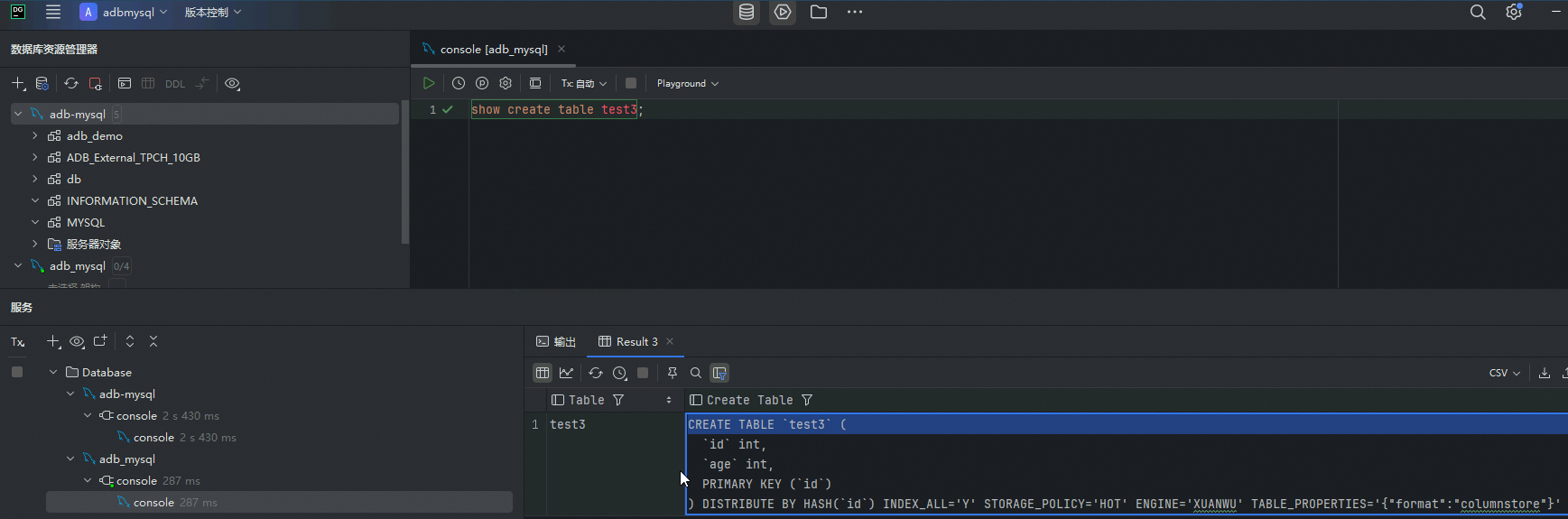The width and height of the screenshot is (1568, 519).
Task: Open the Playground resolve mode dropdown
Action: click(687, 83)
